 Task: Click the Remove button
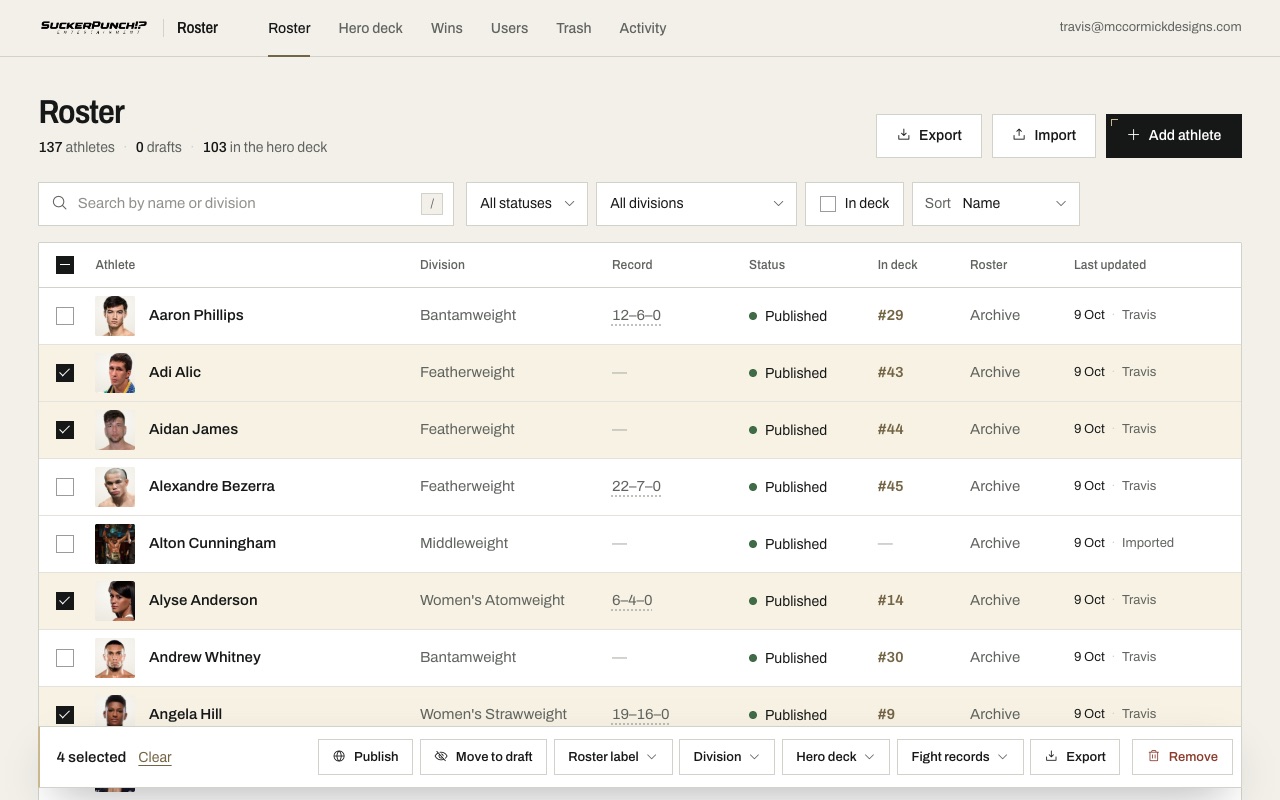[x=1182, y=756]
